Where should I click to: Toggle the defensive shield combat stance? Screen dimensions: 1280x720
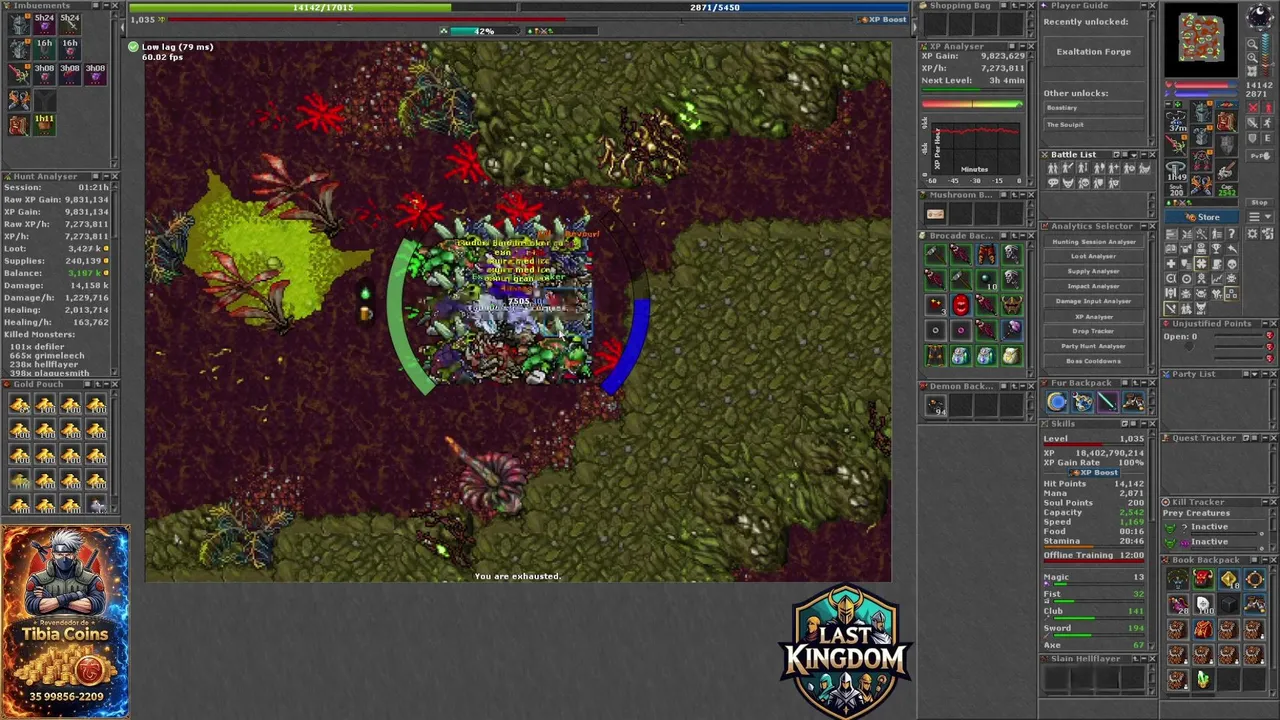1252,139
